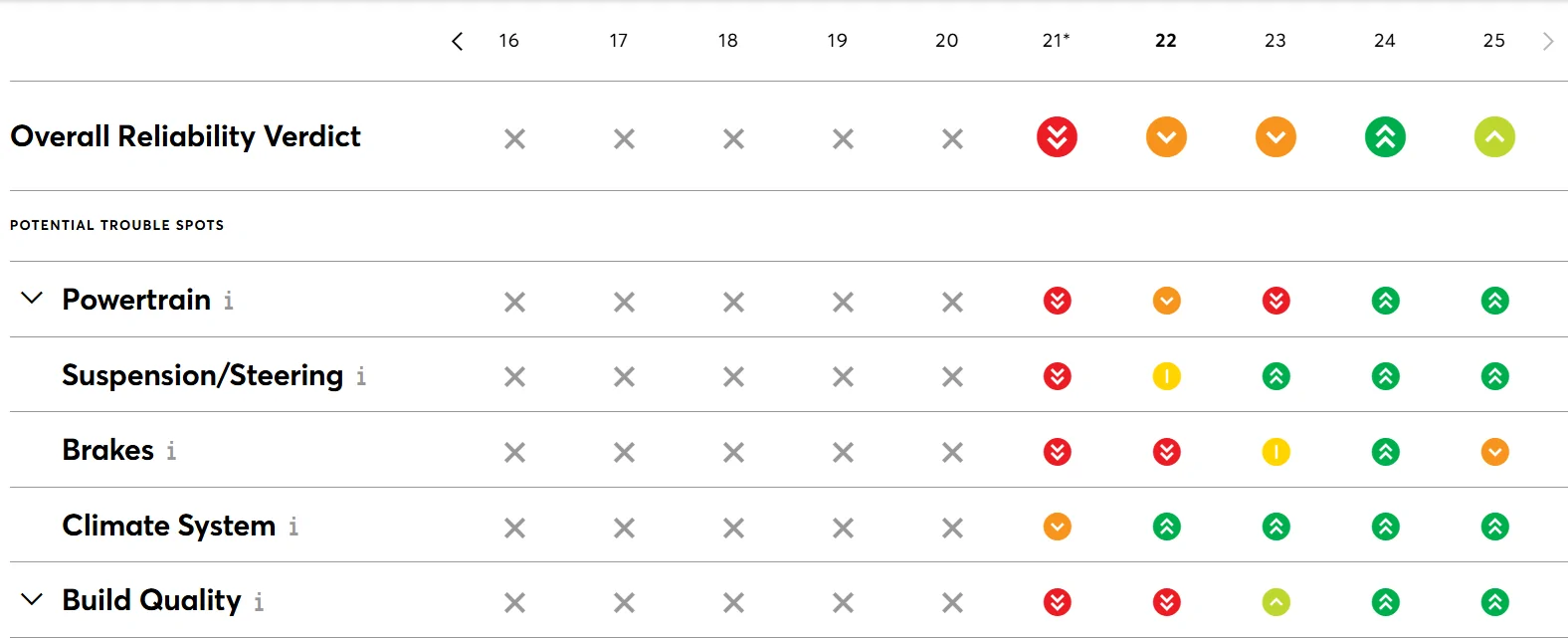Open the Climate System info icon

click(294, 527)
